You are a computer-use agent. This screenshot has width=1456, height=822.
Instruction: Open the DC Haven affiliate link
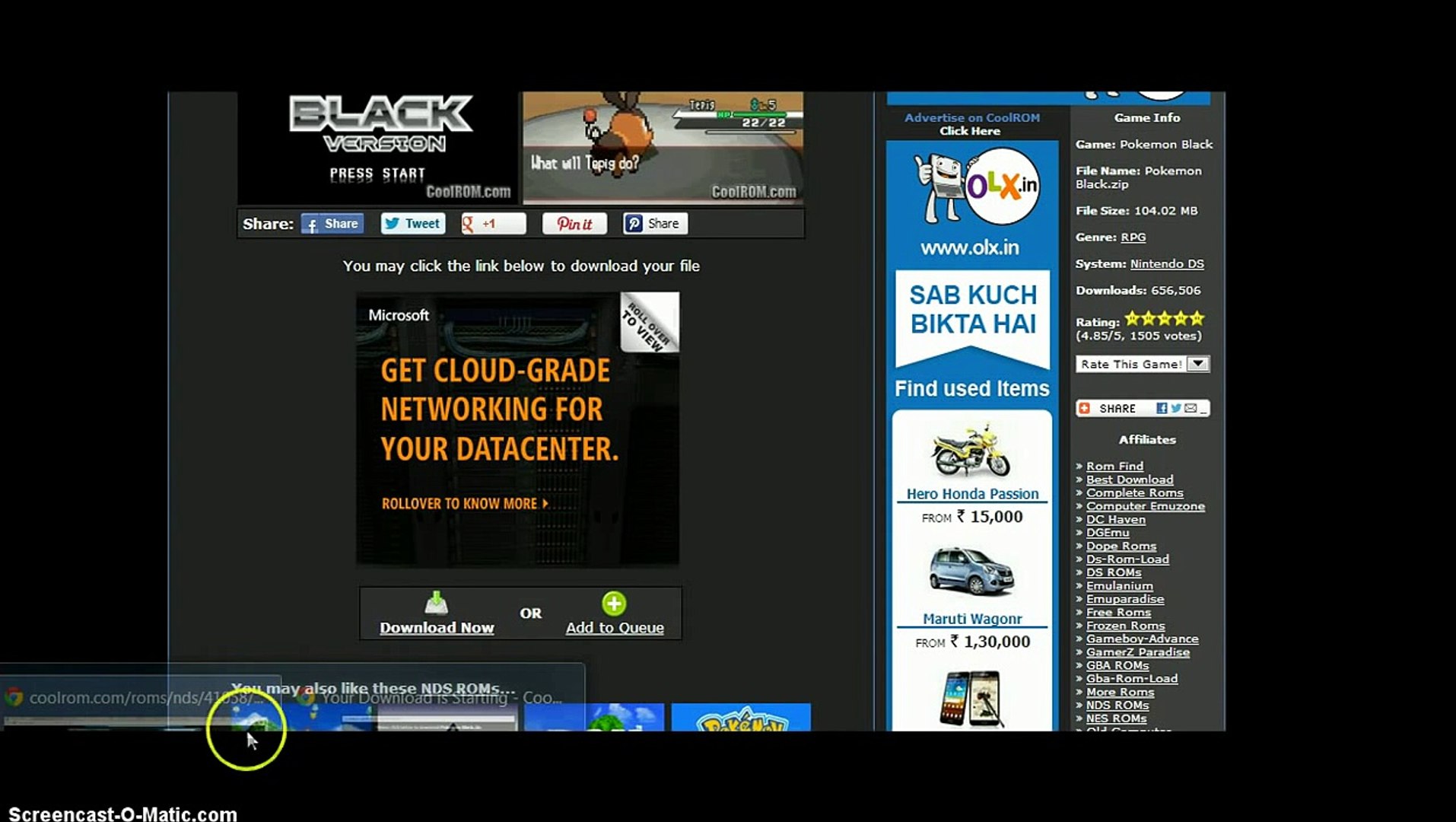tap(1115, 520)
